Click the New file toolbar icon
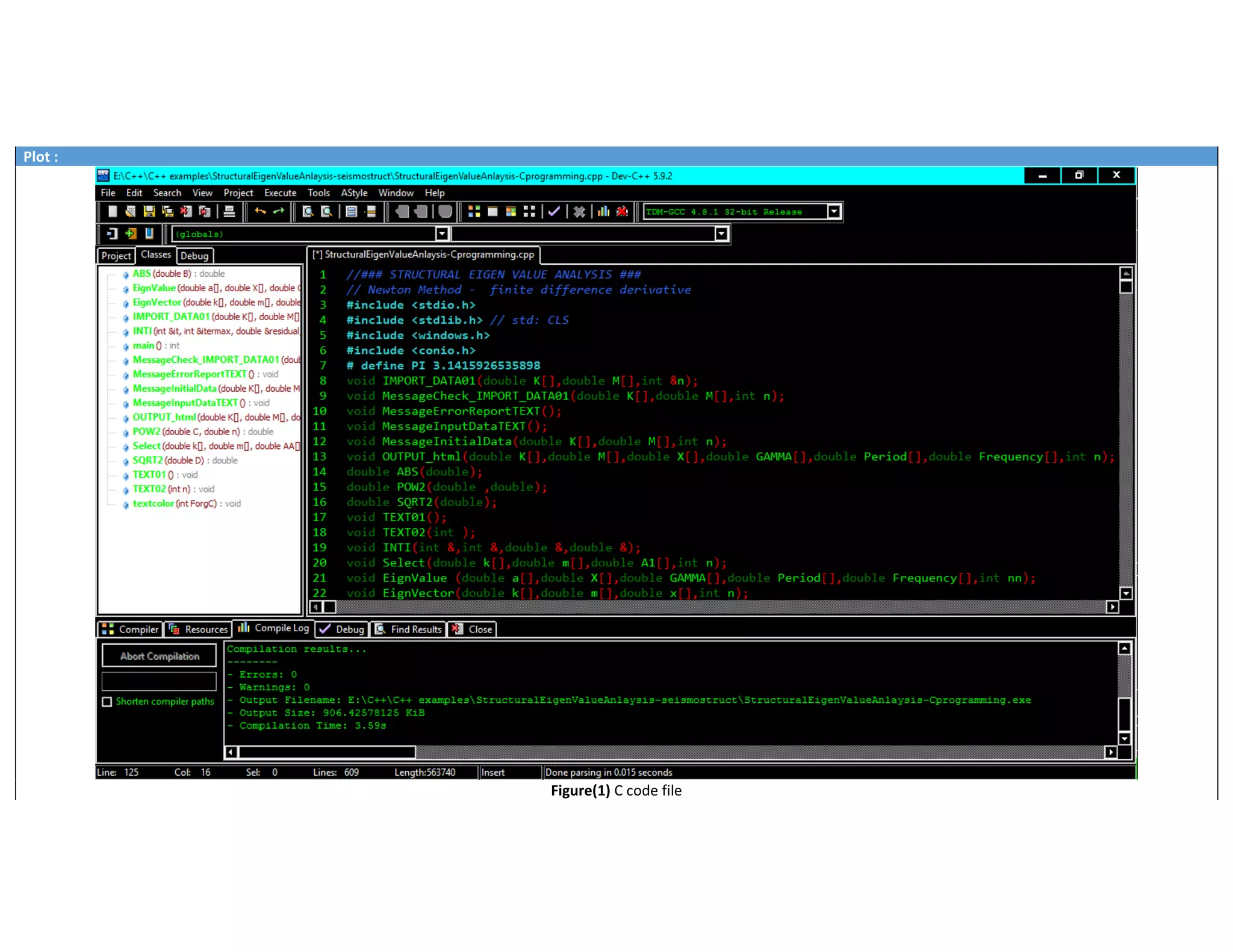 click(x=113, y=211)
